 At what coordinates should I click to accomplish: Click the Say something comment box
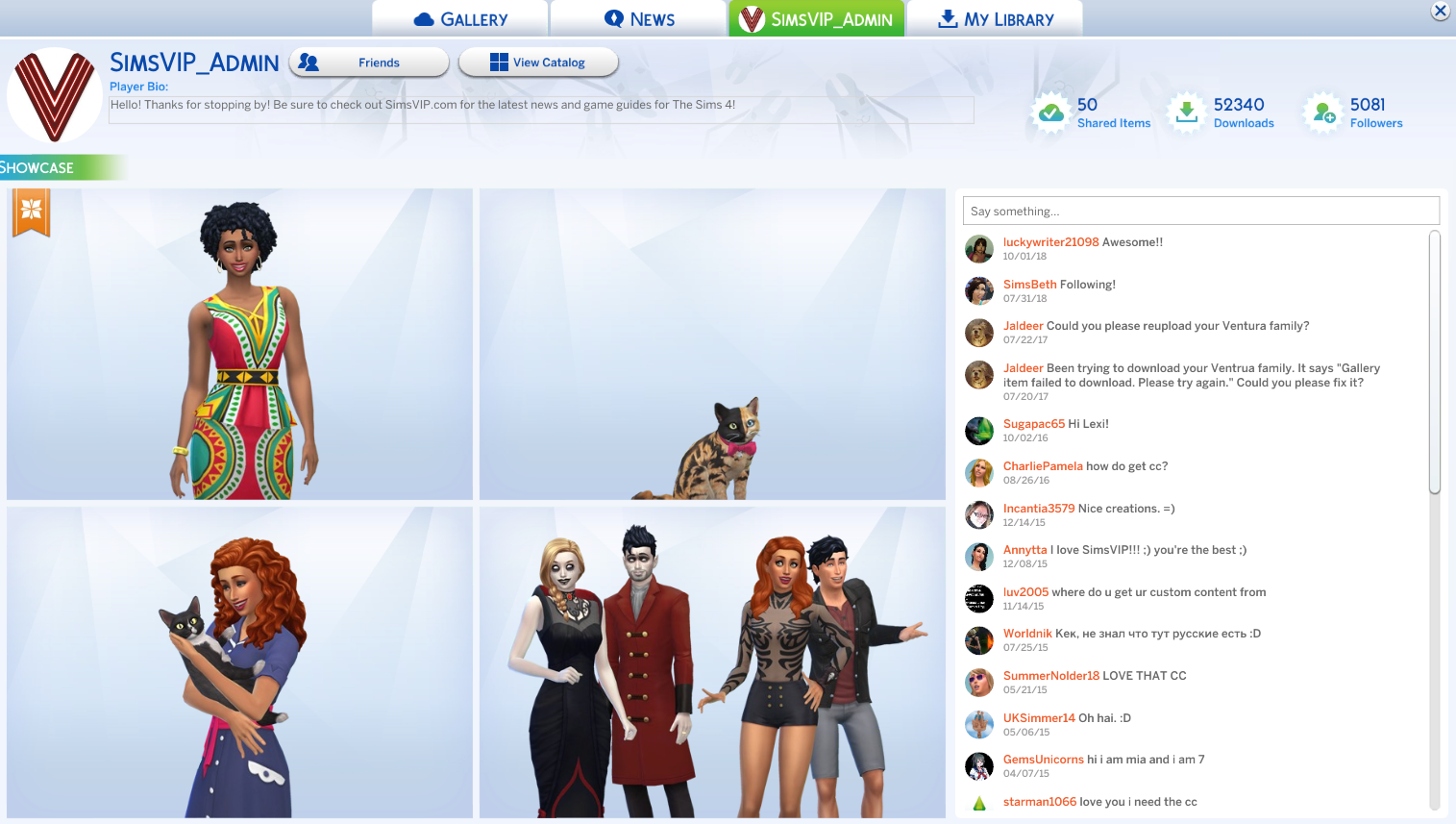pyautogui.click(x=1201, y=211)
